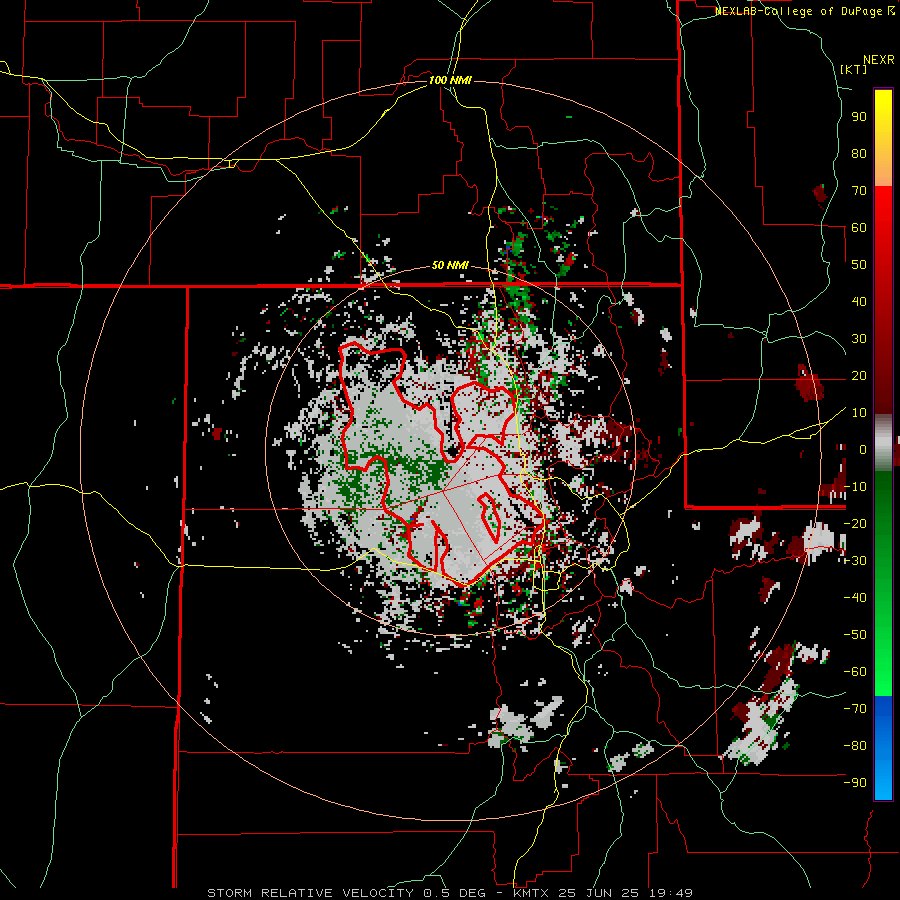Click the -10 value on the velocity scale

855,487
